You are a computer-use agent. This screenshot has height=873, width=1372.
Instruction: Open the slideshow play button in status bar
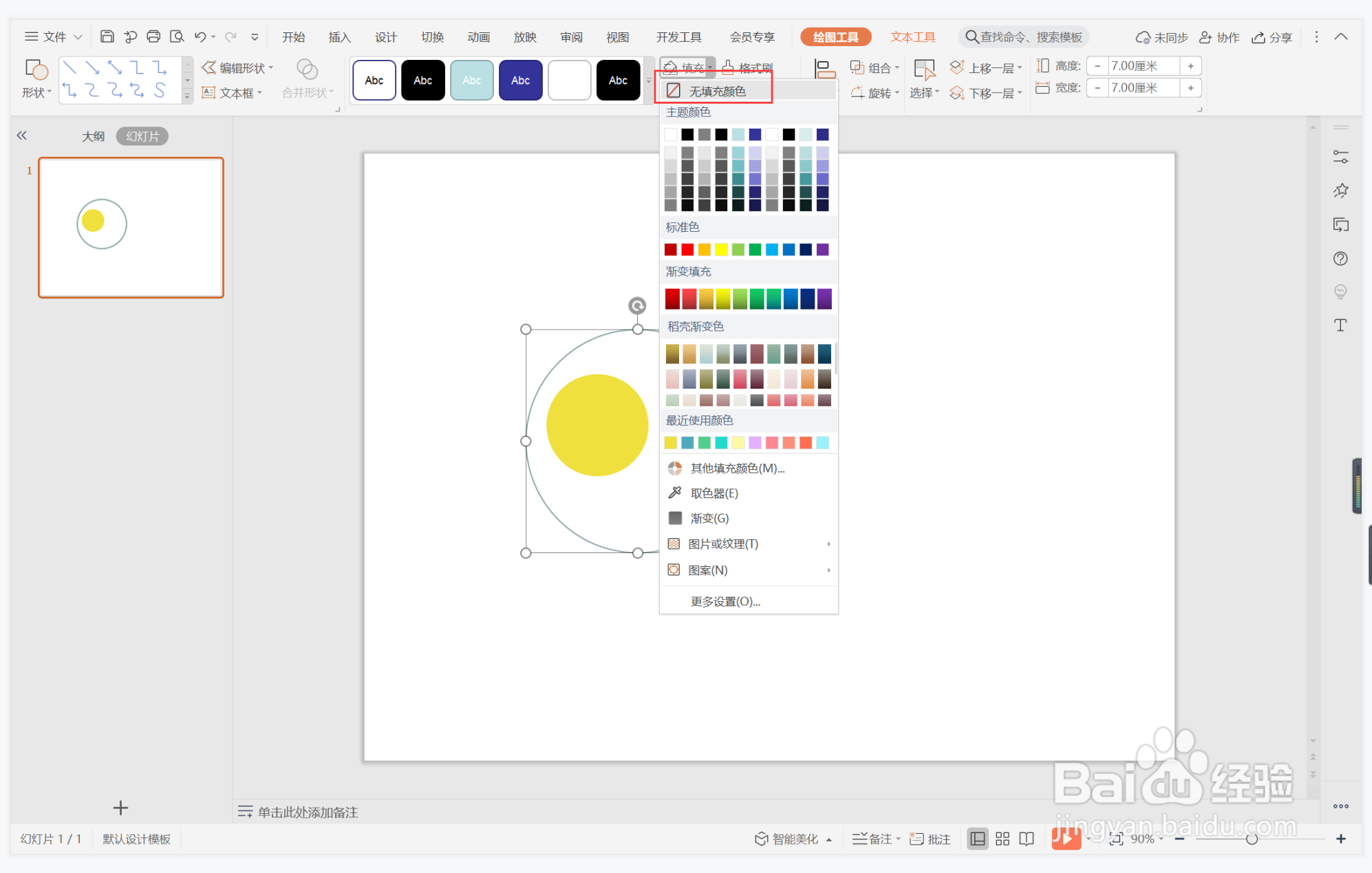click(1065, 839)
